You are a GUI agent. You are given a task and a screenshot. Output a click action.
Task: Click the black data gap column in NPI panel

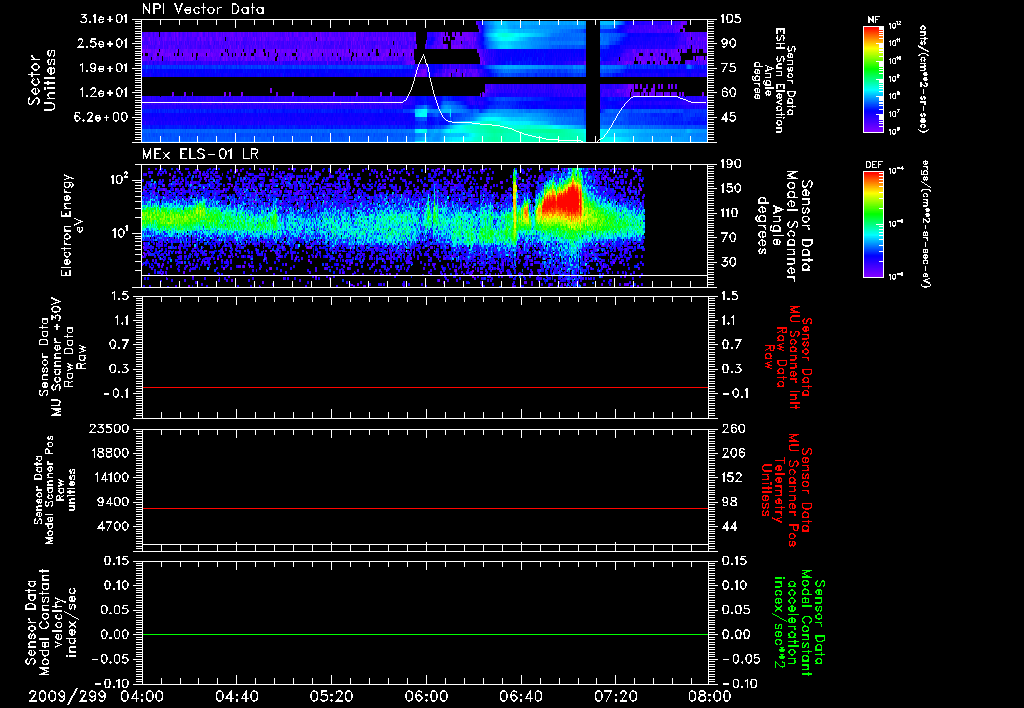click(592, 80)
